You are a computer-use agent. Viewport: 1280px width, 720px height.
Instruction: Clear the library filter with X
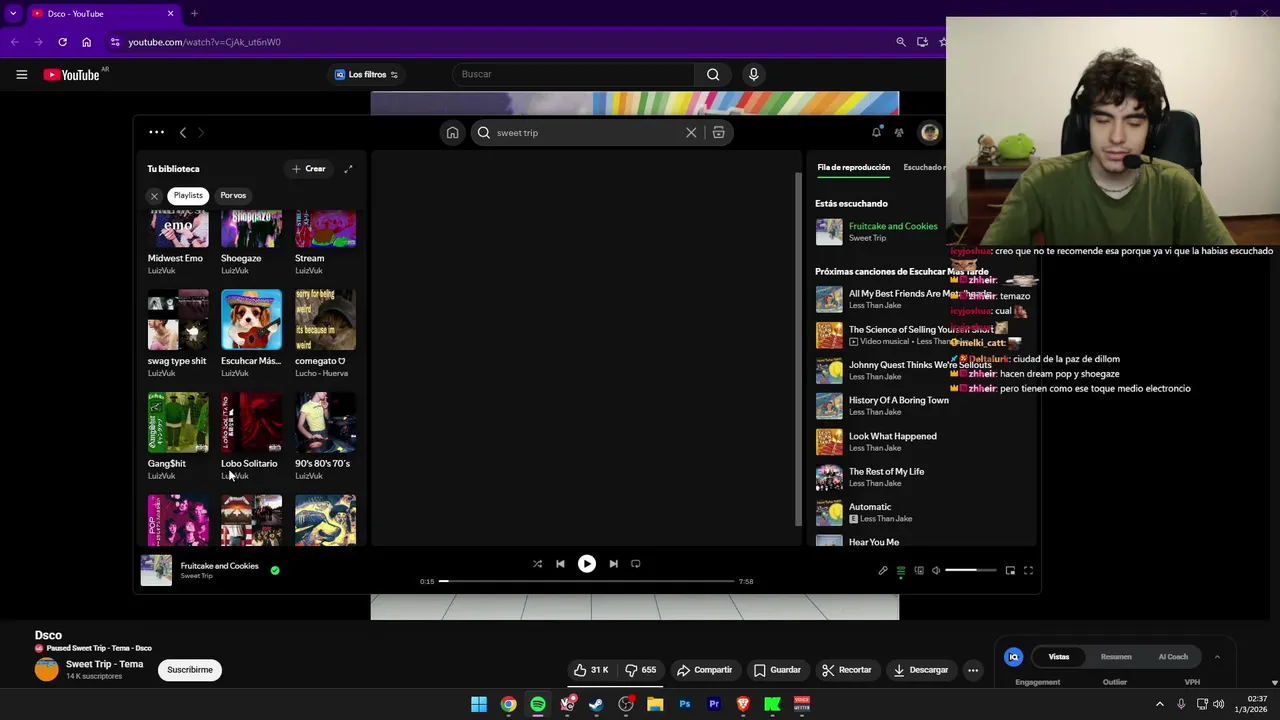[x=154, y=196]
